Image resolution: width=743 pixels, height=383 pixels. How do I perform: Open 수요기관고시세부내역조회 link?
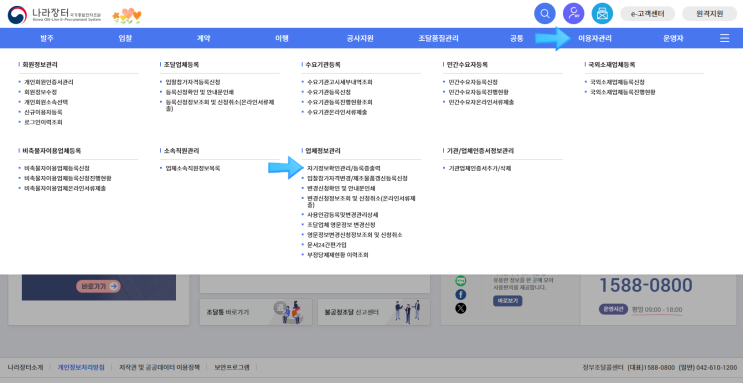(340, 82)
